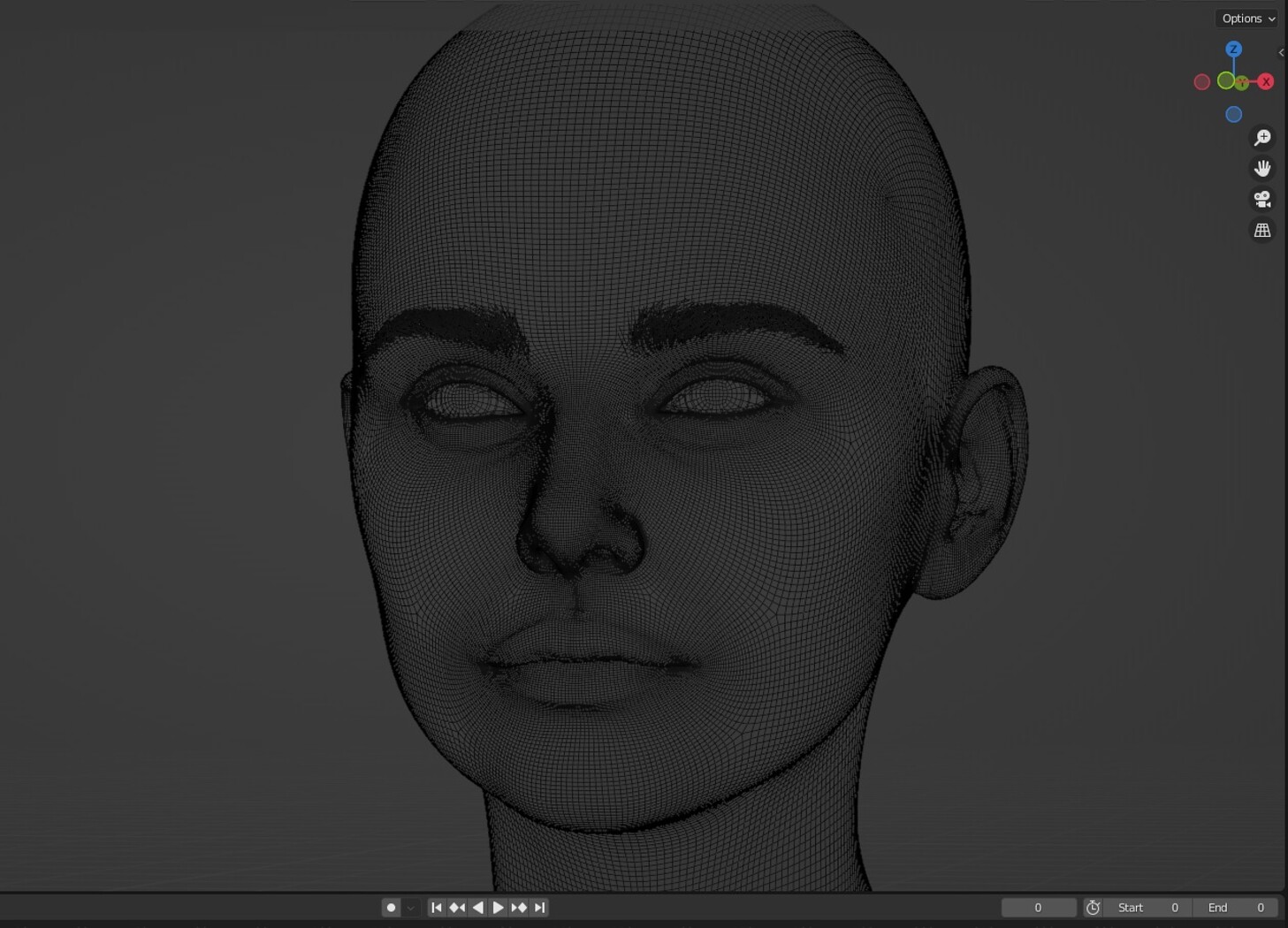Toggle the auto keying record button

[x=391, y=908]
